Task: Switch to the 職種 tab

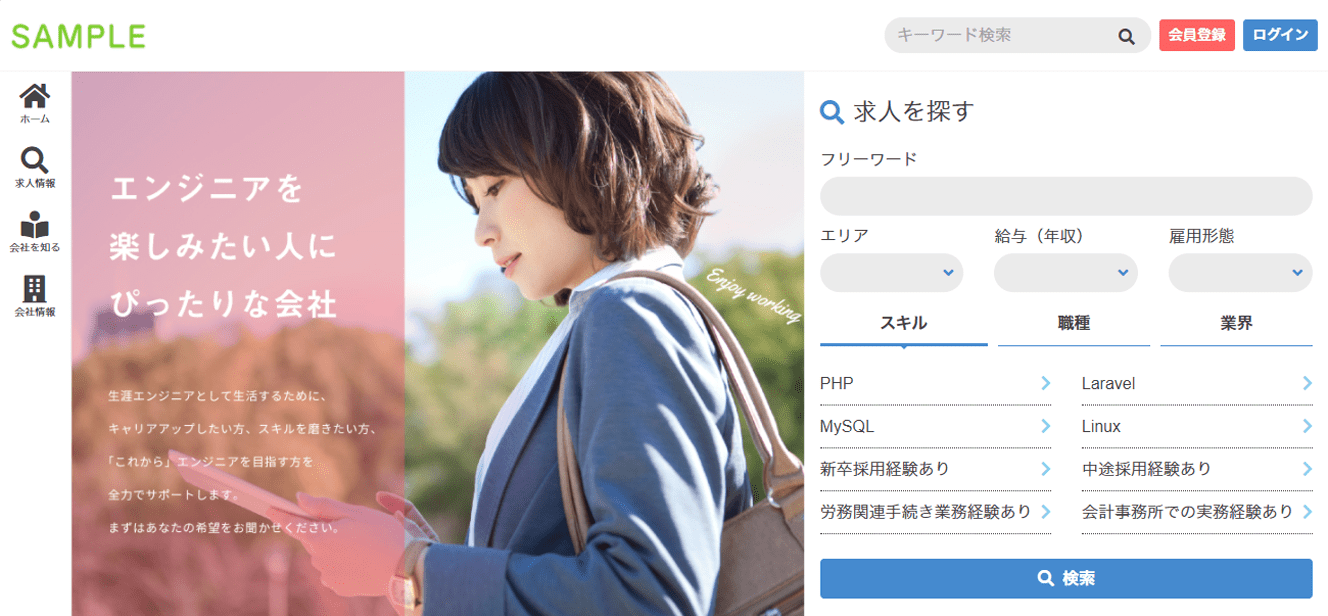Action: pyautogui.click(x=1074, y=324)
